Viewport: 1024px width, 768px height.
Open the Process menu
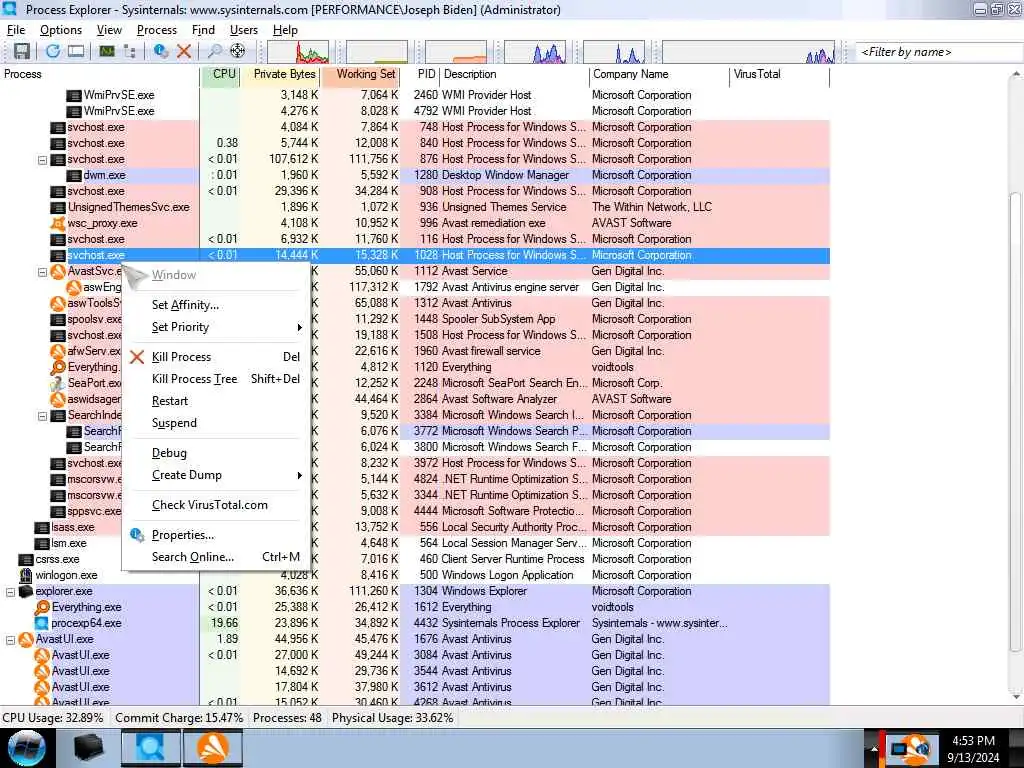pyautogui.click(x=157, y=30)
